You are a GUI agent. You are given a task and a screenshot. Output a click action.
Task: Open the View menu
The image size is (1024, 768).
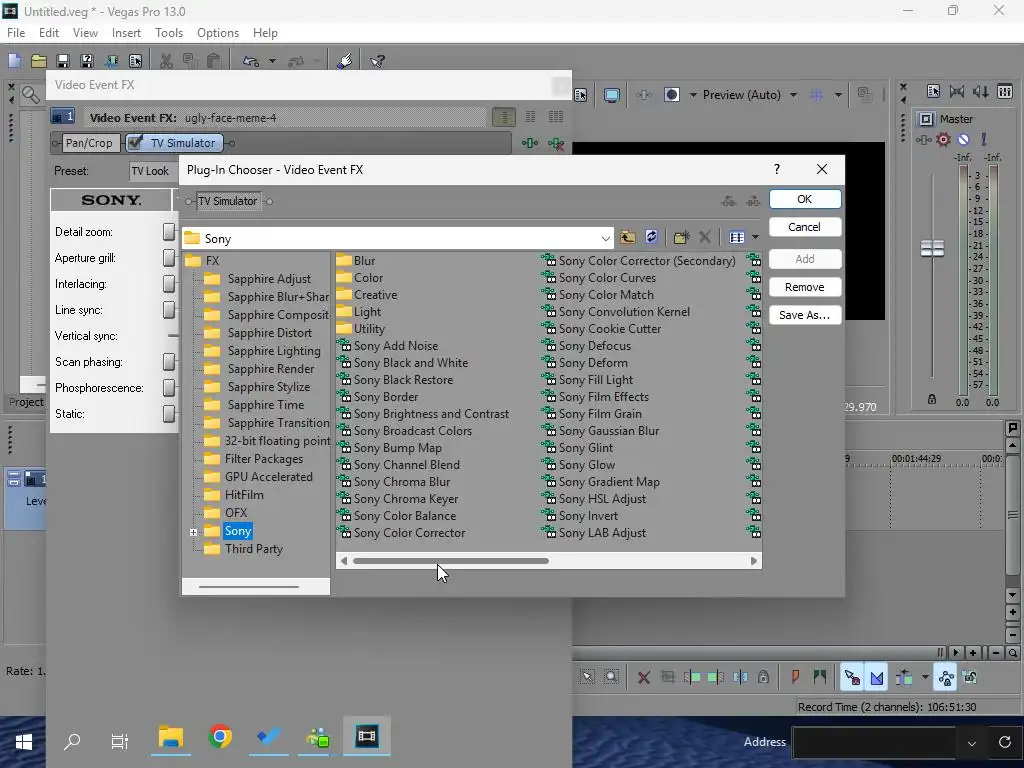(x=85, y=33)
